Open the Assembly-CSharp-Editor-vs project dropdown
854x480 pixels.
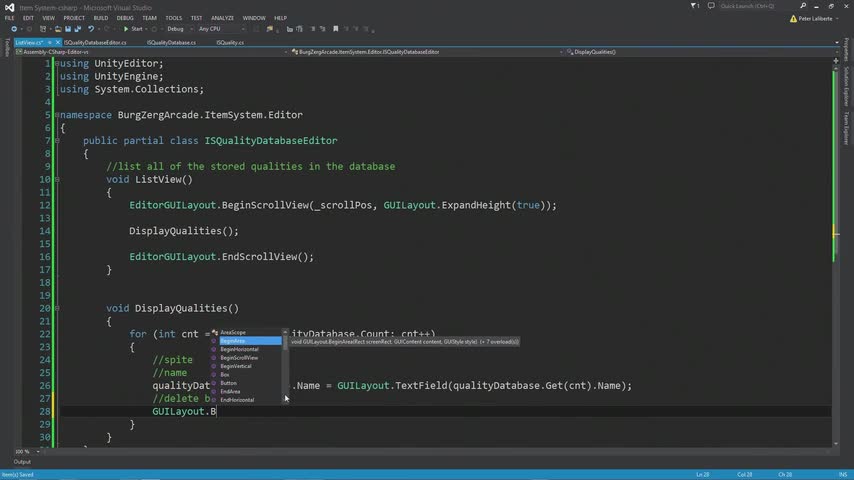(x=151, y=52)
